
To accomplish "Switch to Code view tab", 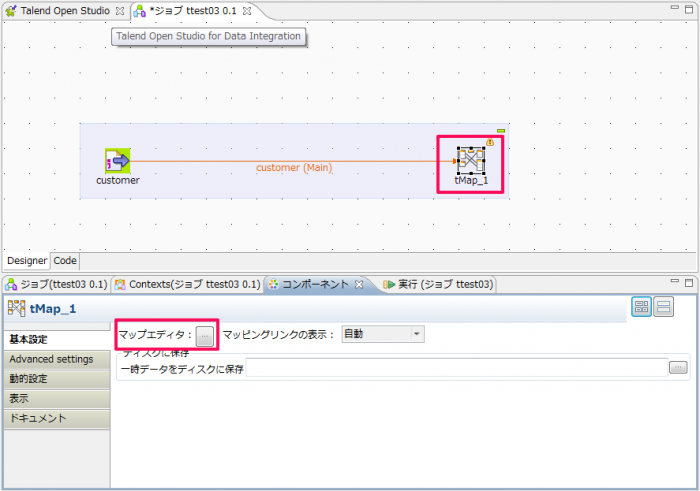I will click(65, 261).
